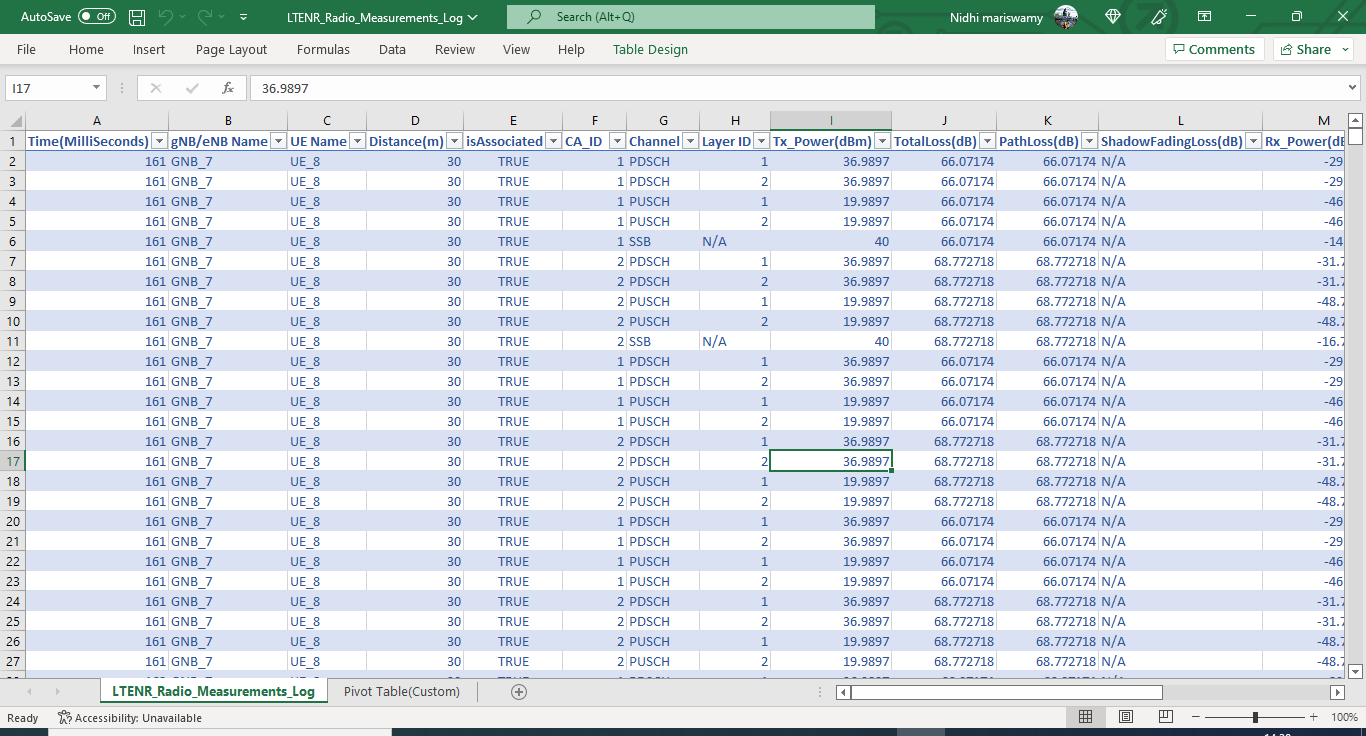Image resolution: width=1366 pixels, height=736 pixels.
Task: Click the Insert Function fx icon
Action: coord(228,88)
